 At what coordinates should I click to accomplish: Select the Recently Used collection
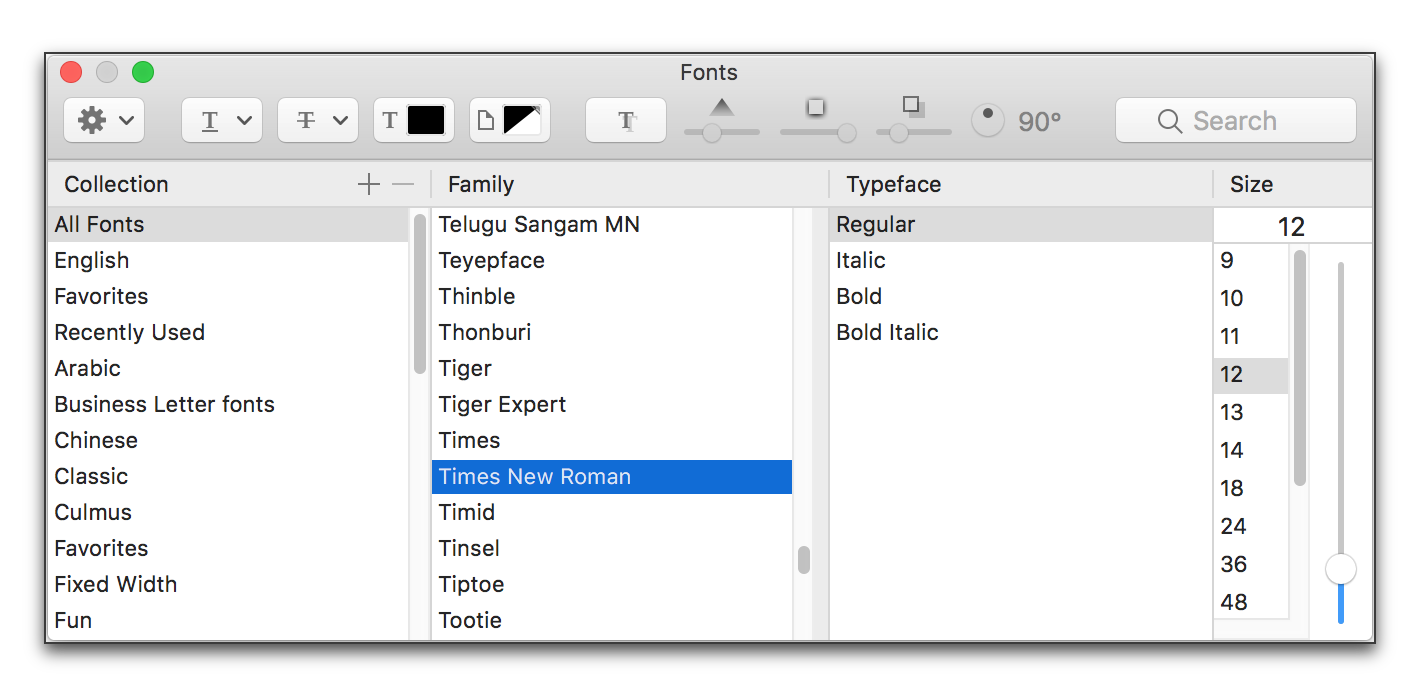[228, 332]
